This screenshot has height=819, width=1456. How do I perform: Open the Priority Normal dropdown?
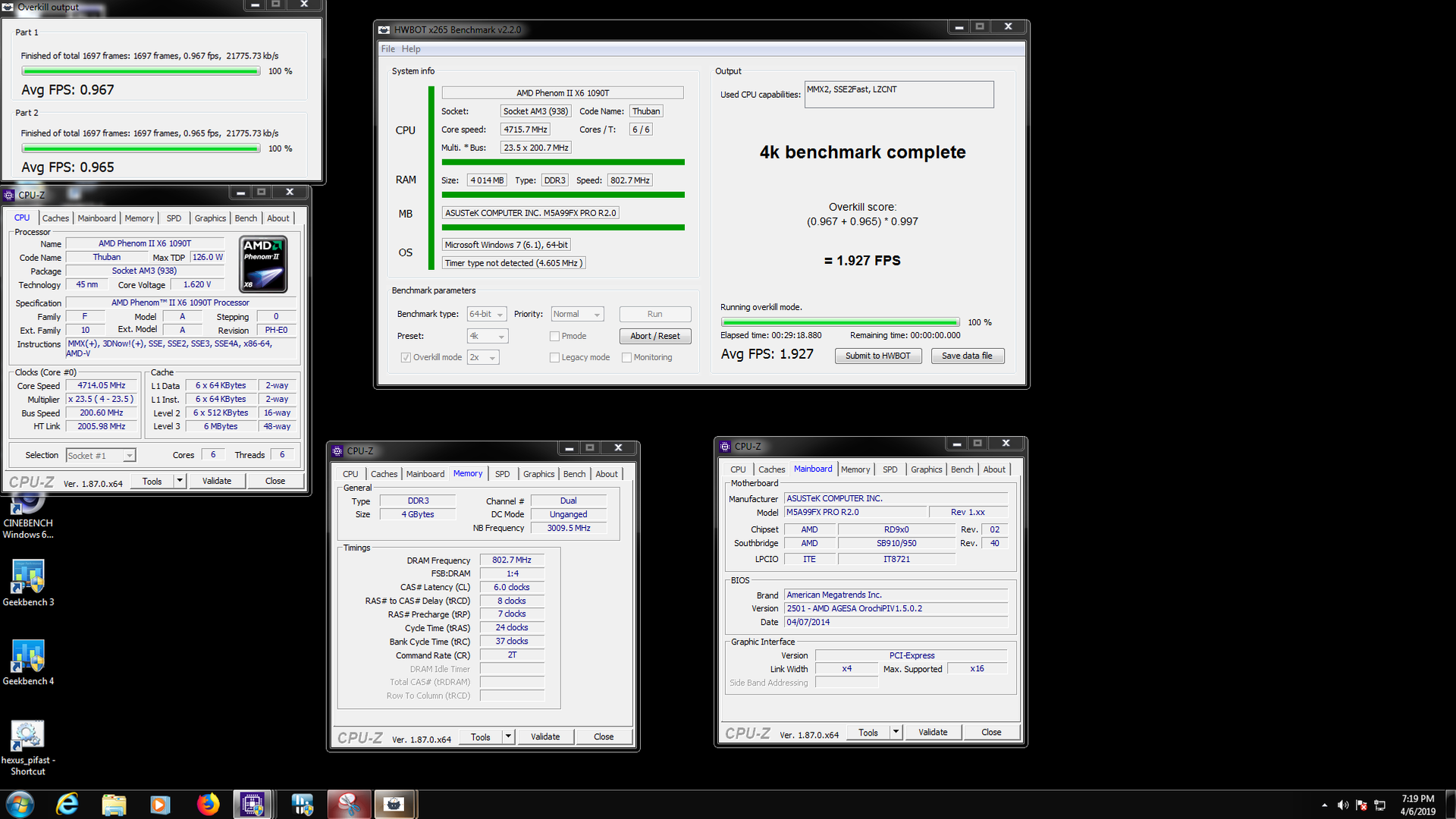click(577, 314)
